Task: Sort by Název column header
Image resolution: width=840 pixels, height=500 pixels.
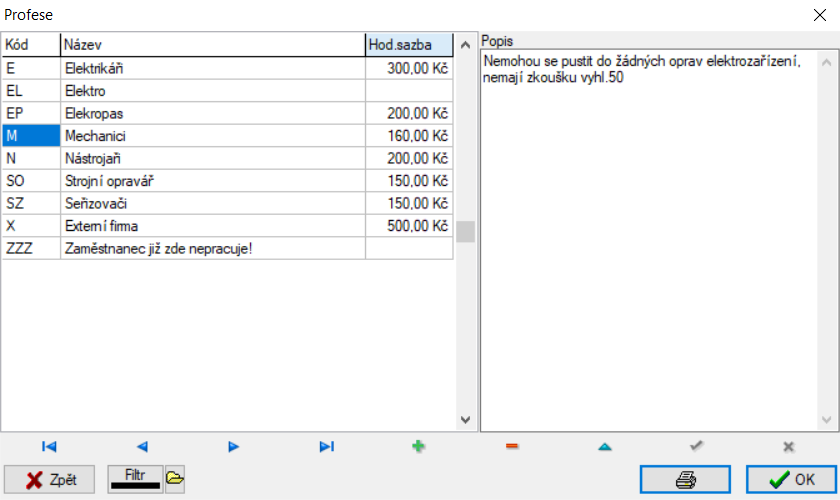Action: pyautogui.click(x=213, y=44)
